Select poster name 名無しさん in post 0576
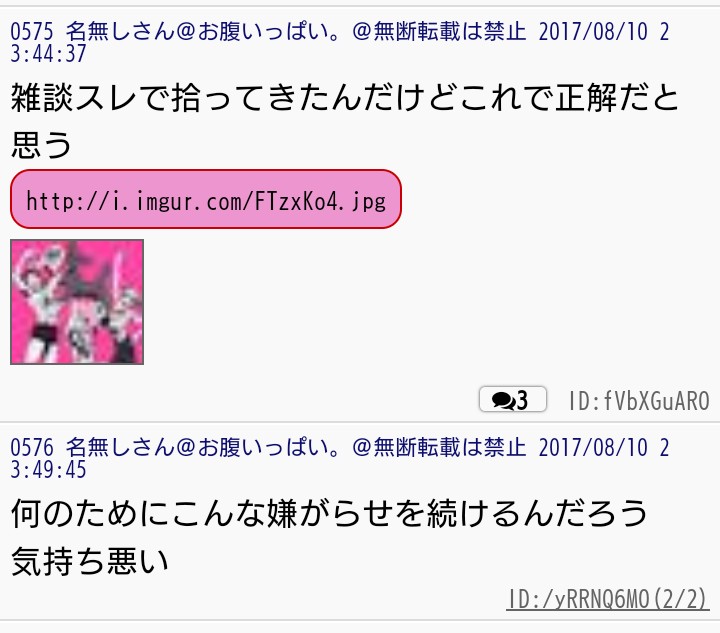The image size is (720, 633). click(119, 447)
